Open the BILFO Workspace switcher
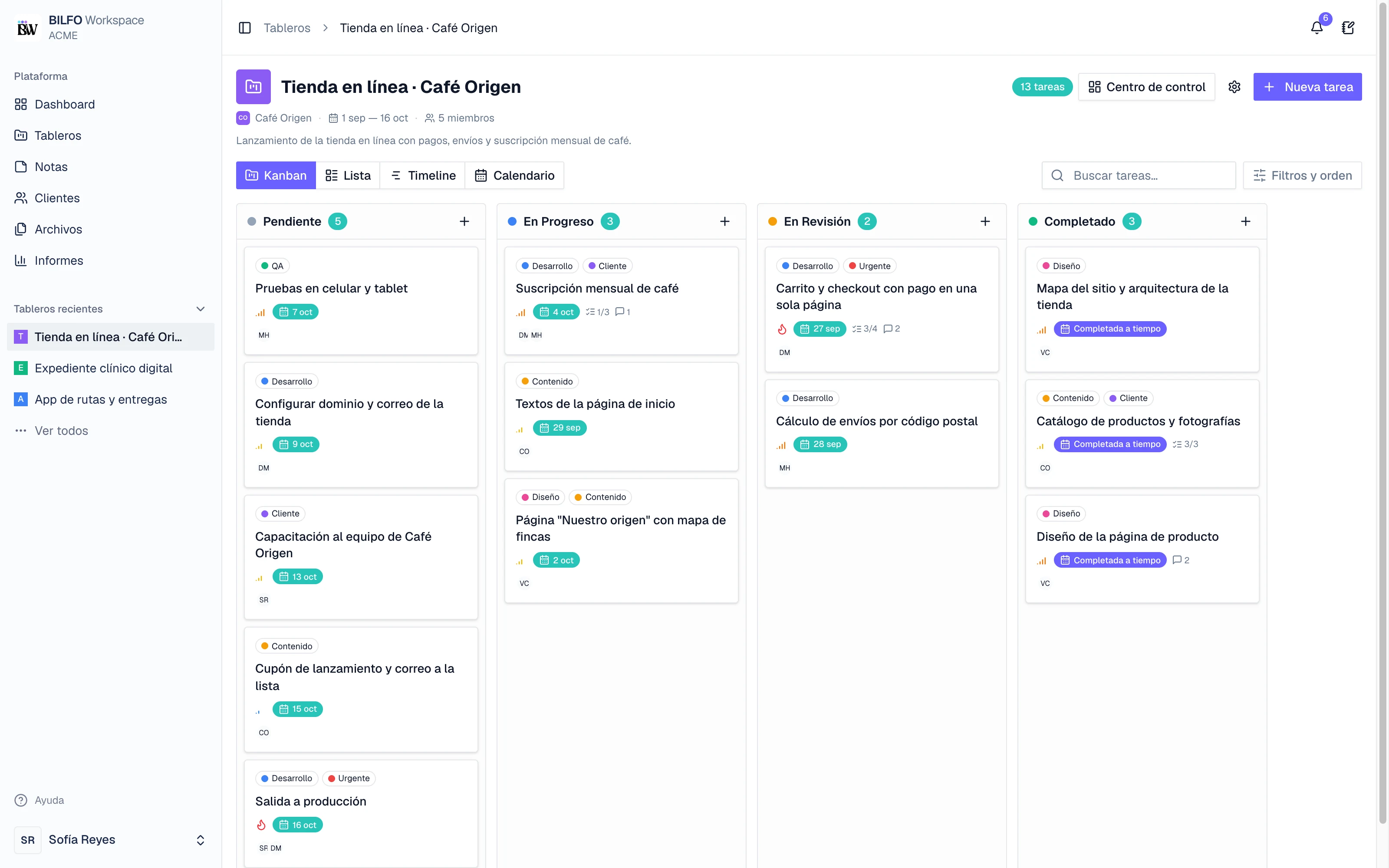 (110, 27)
